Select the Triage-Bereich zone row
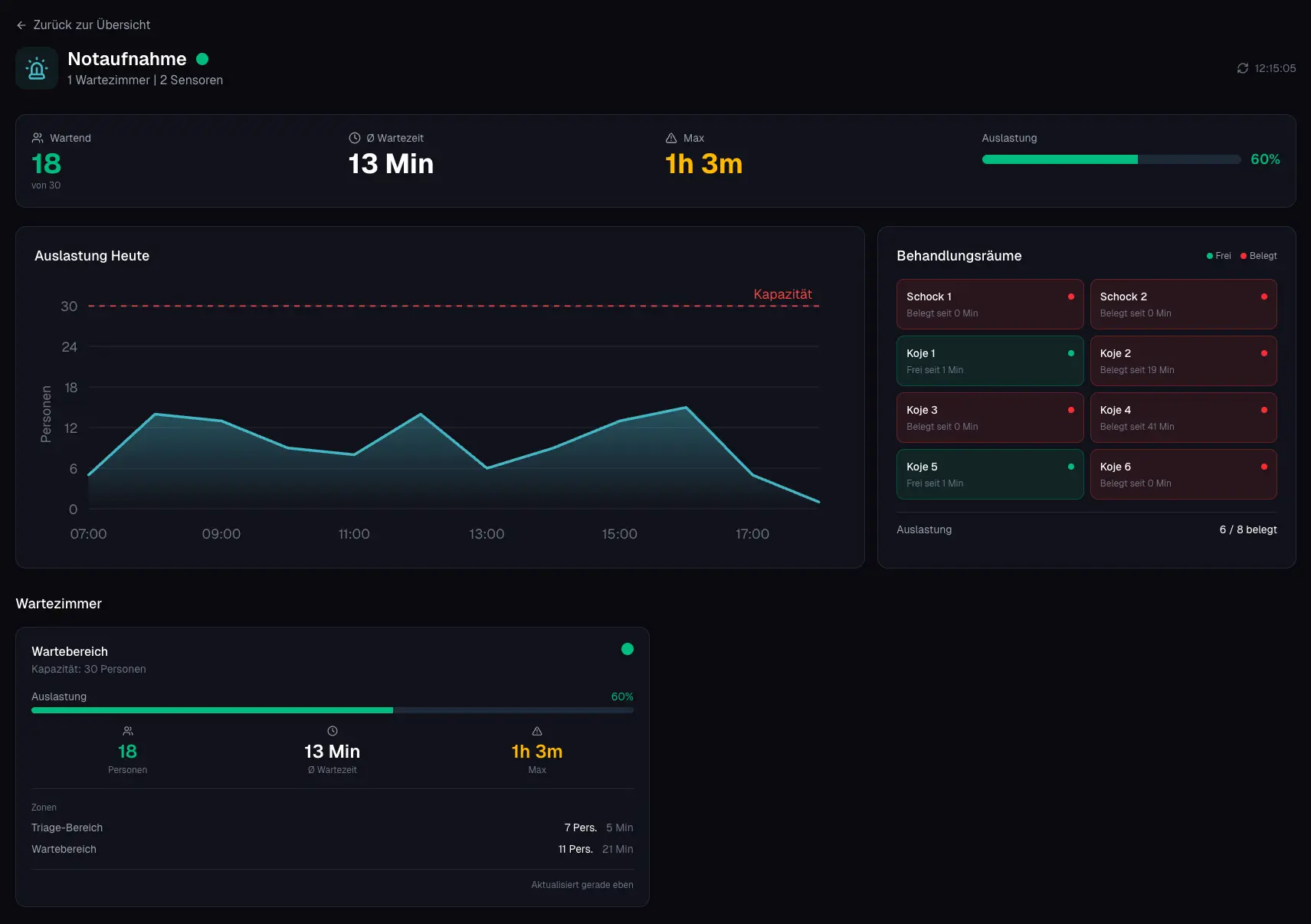 coord(332,827)
